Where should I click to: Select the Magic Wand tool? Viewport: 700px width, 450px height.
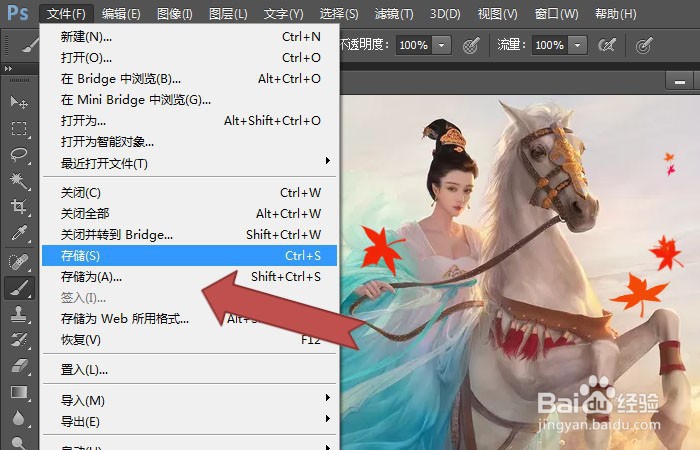[x=19, y=181]
